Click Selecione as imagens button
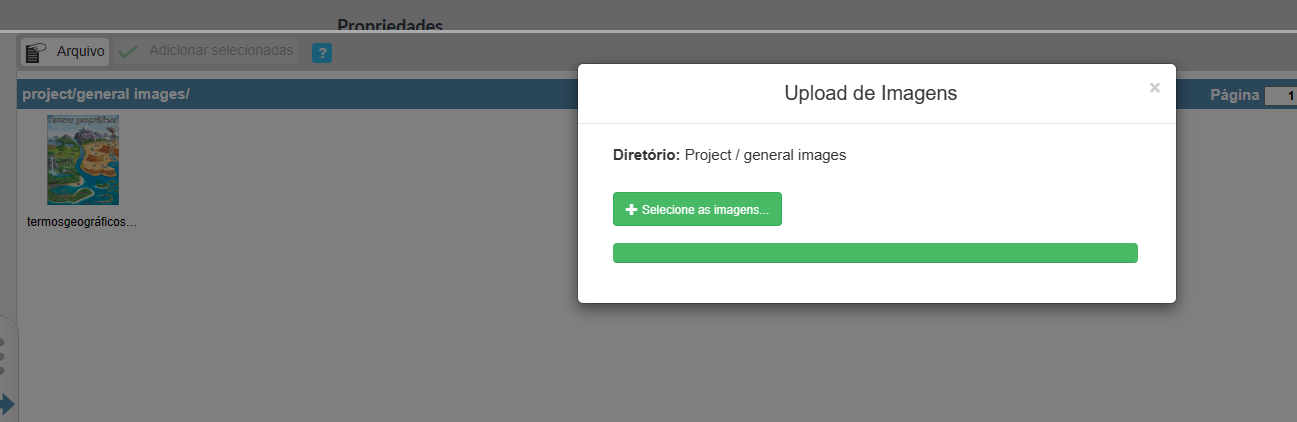1297x422 pixels. 697,209
